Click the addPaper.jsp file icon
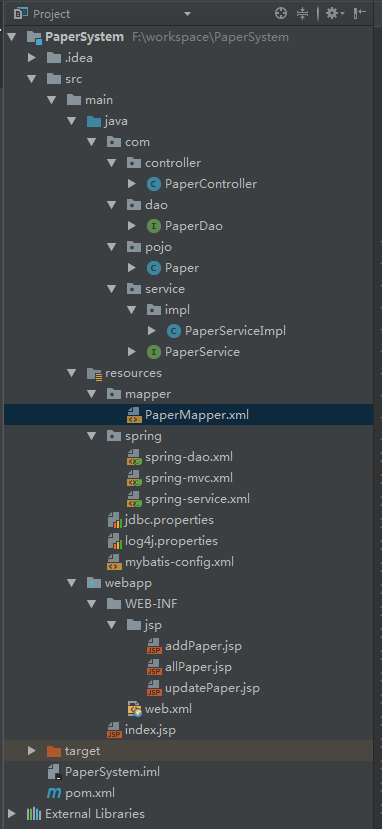 154,646
